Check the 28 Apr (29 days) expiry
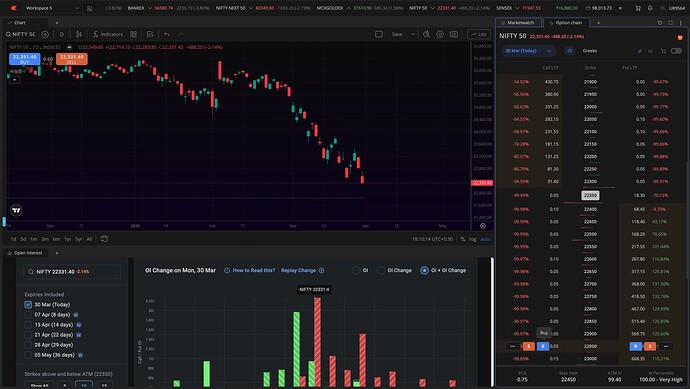The height and width of the screenshot is (389, 690). pyautogui.click(x=28, y=345)
